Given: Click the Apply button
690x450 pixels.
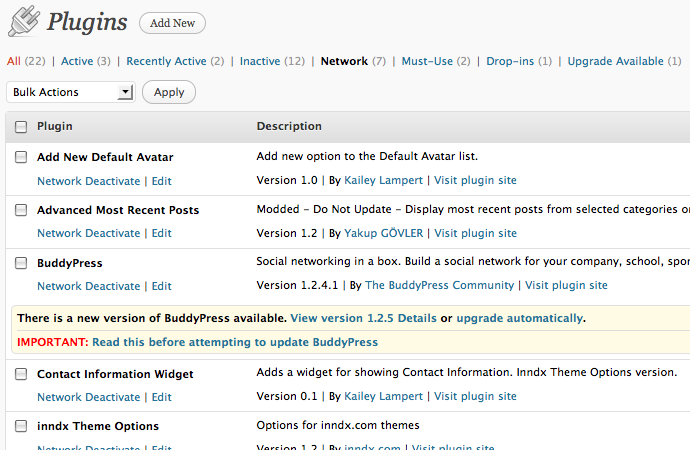Looking at the screenshot, I should coord(169,92).
